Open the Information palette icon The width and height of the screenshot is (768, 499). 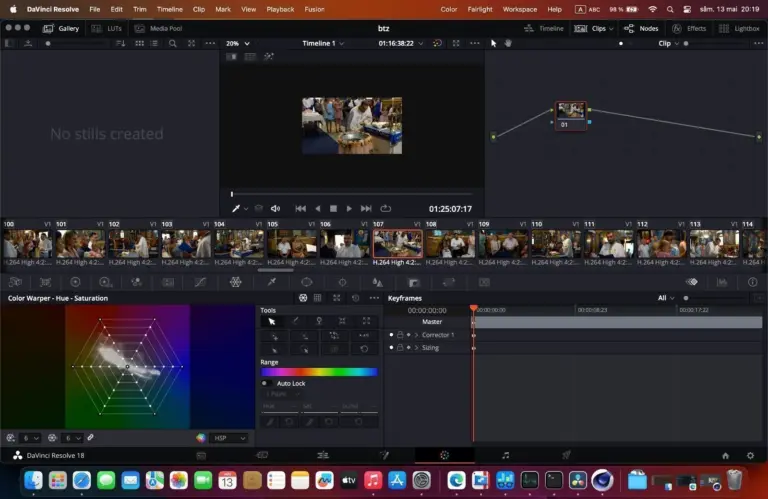(752, 282)
